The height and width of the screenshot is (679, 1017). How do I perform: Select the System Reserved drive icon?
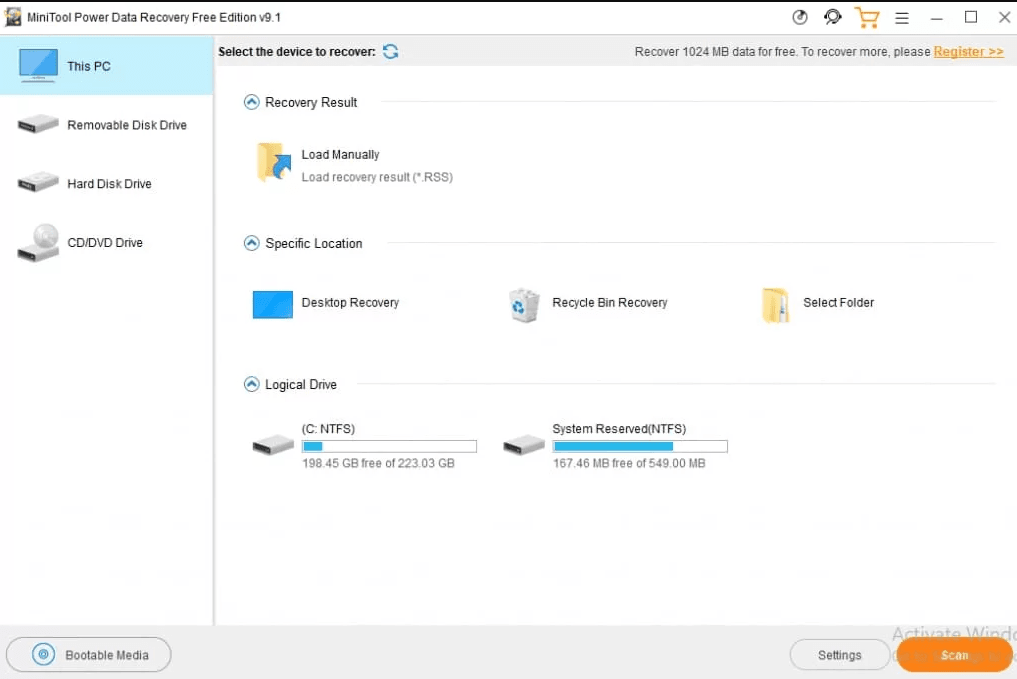[x=523, y=445]
